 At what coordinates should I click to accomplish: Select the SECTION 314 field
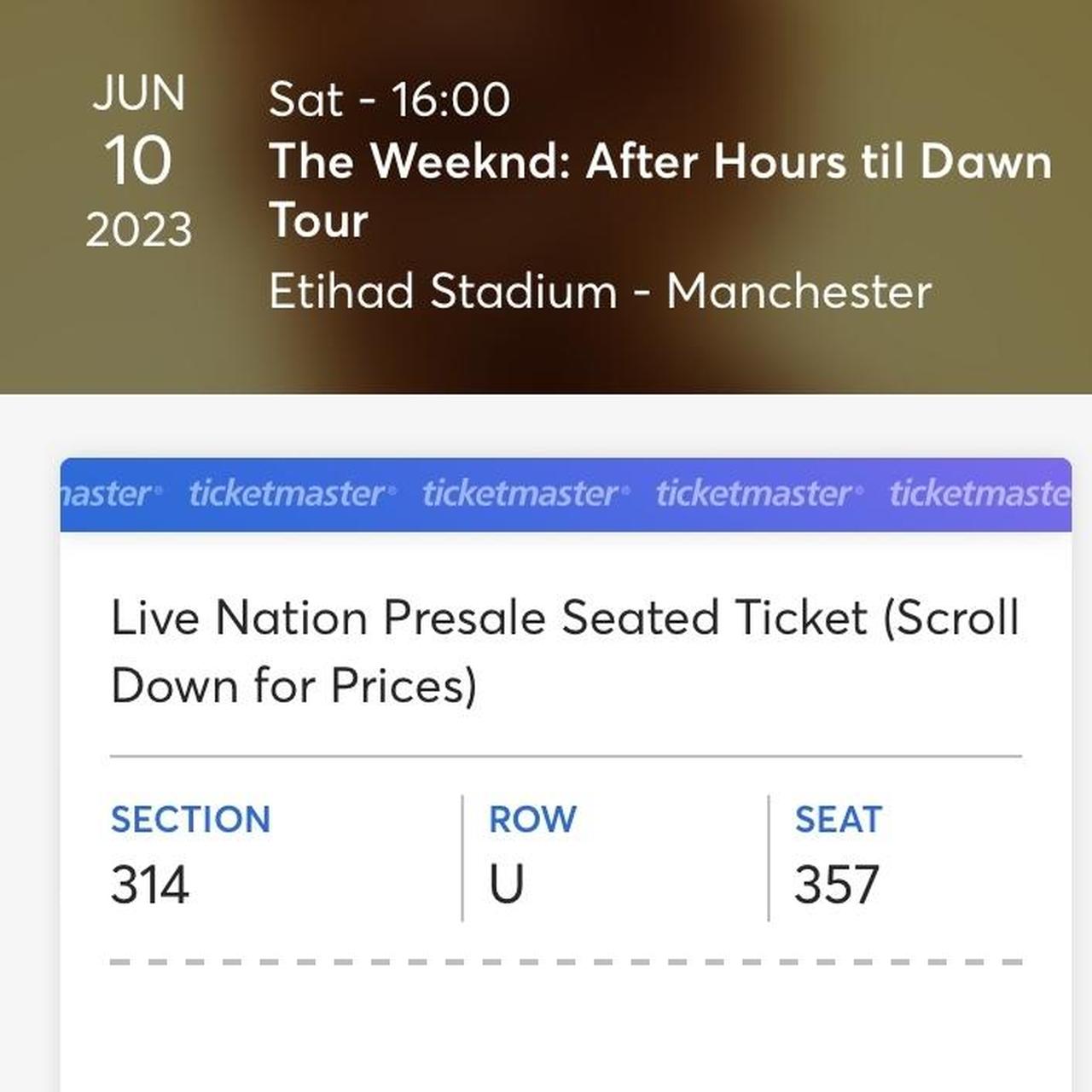point(189,853)
